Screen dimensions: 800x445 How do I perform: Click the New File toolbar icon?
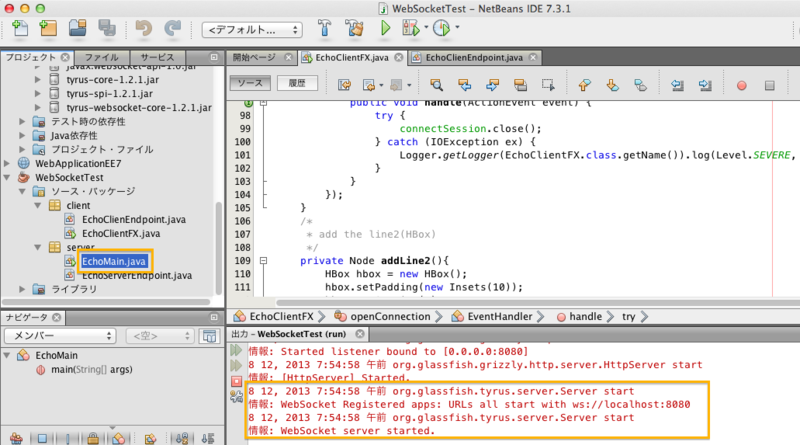19,29
